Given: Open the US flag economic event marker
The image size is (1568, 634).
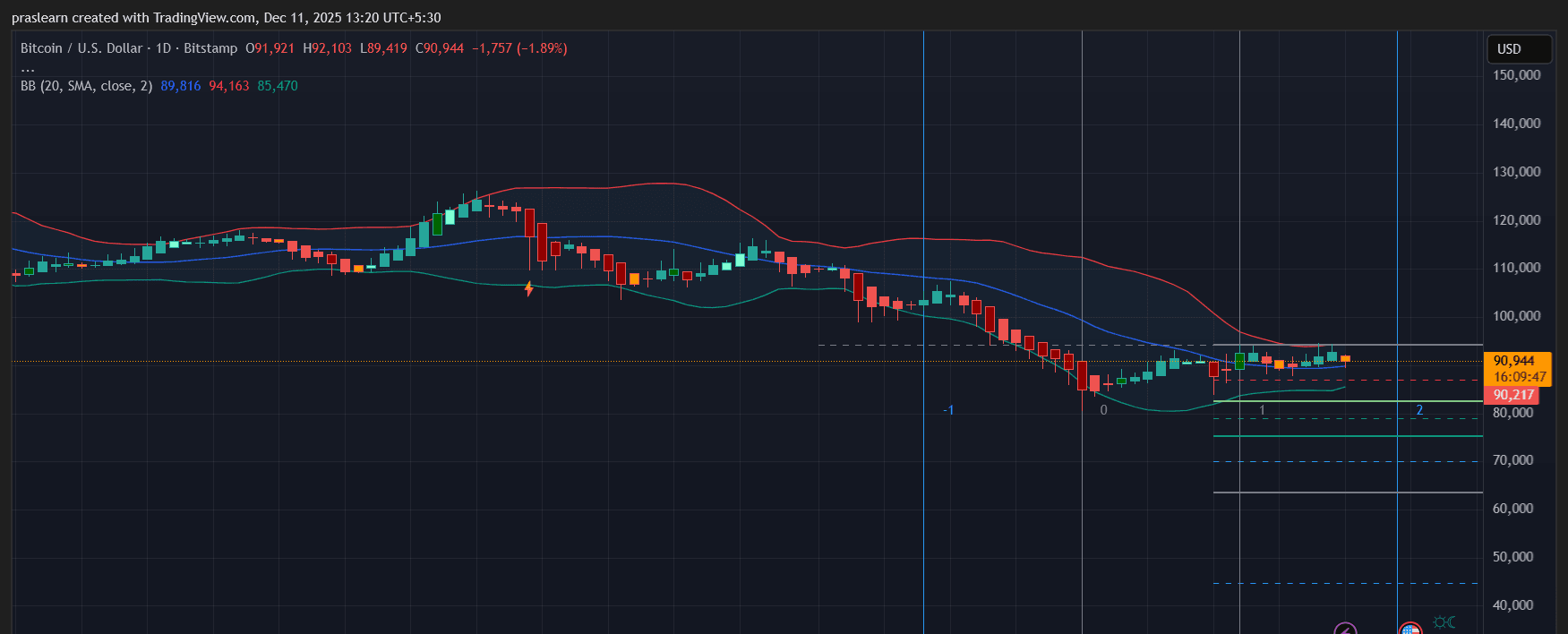Looking at the screenshot, I should point(1410,629).
